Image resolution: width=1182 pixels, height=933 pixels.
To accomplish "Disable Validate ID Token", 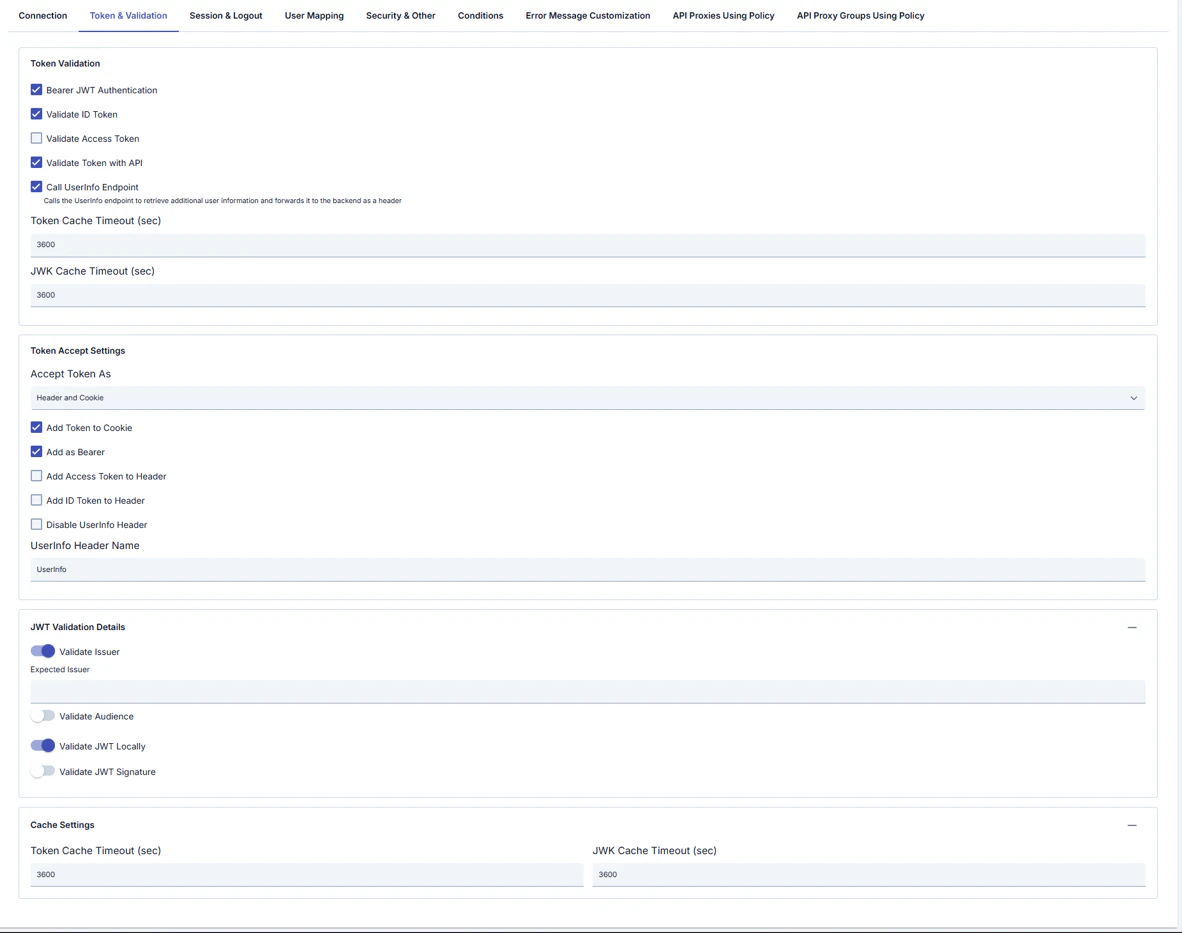I will pos(36,114).
